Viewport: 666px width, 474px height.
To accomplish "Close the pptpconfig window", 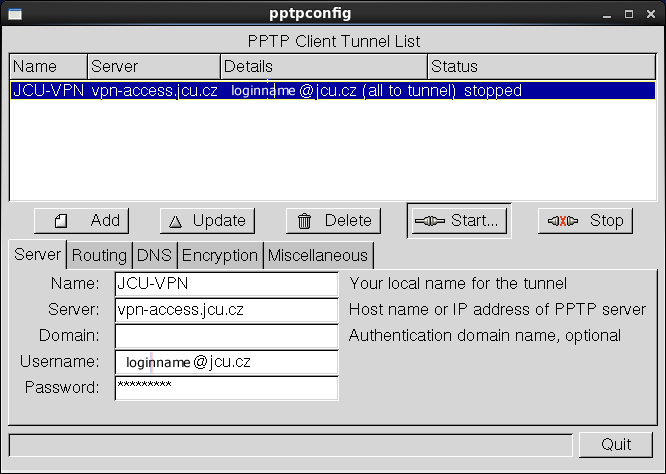I will pos(651,14).
